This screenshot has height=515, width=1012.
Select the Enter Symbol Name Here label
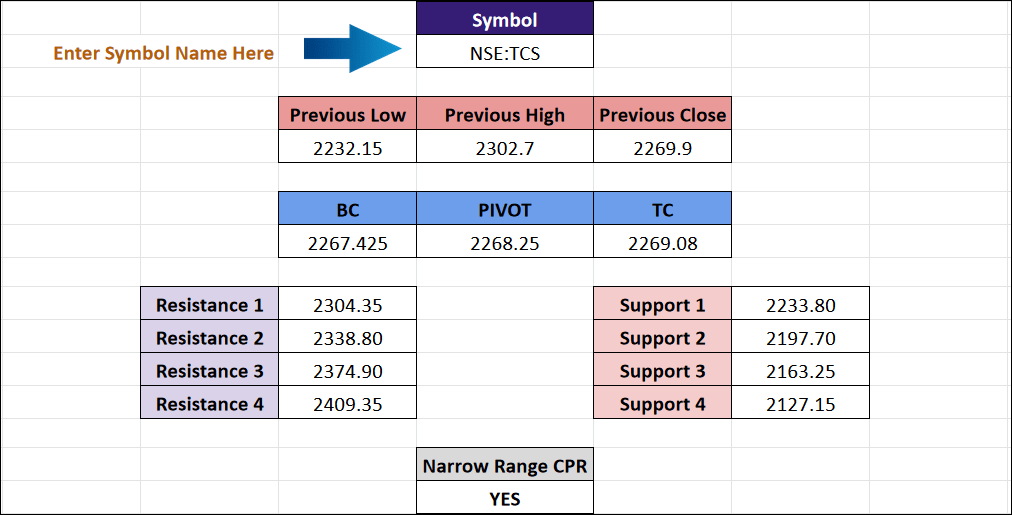163,53
